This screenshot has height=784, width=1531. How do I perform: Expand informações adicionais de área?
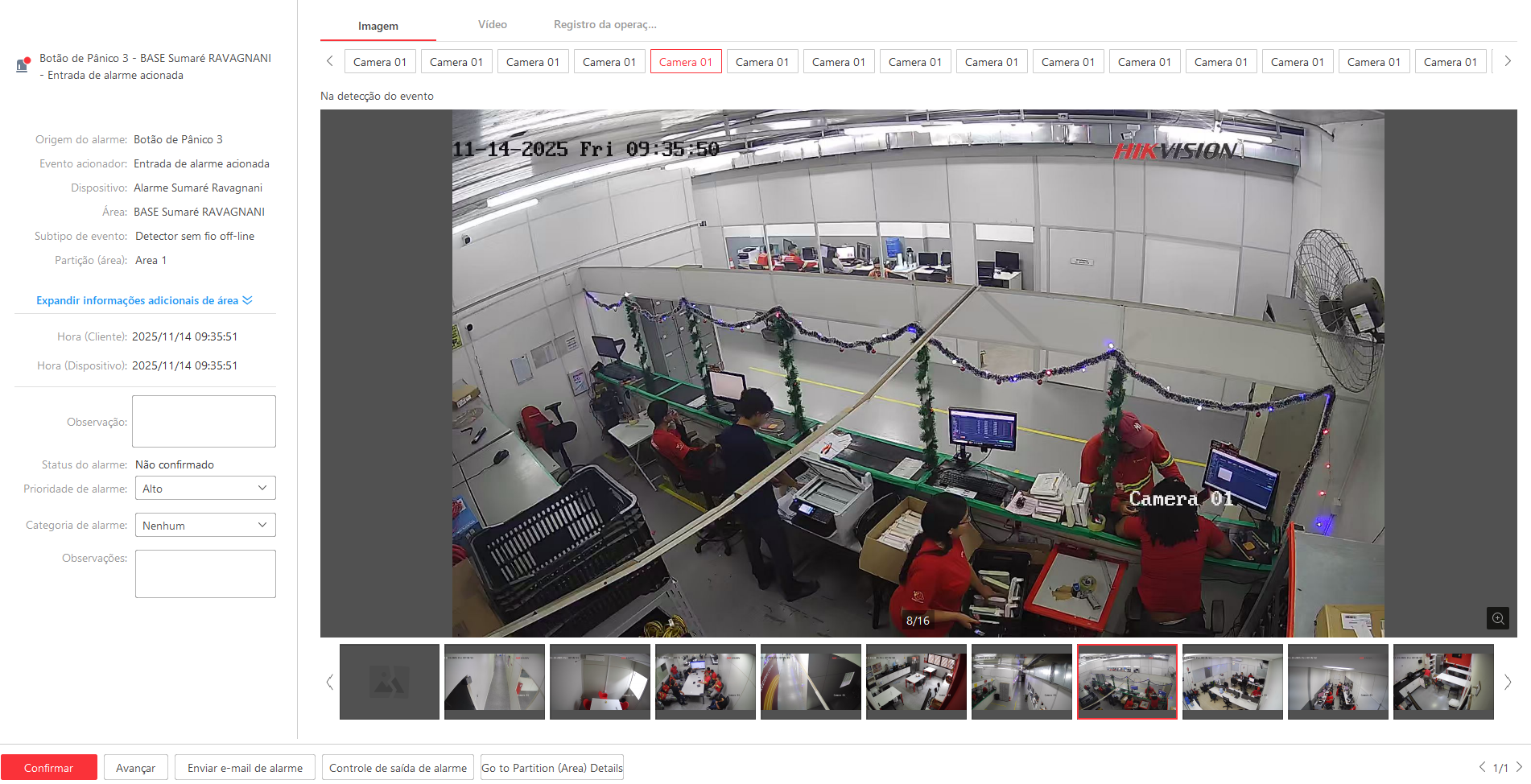144,300
